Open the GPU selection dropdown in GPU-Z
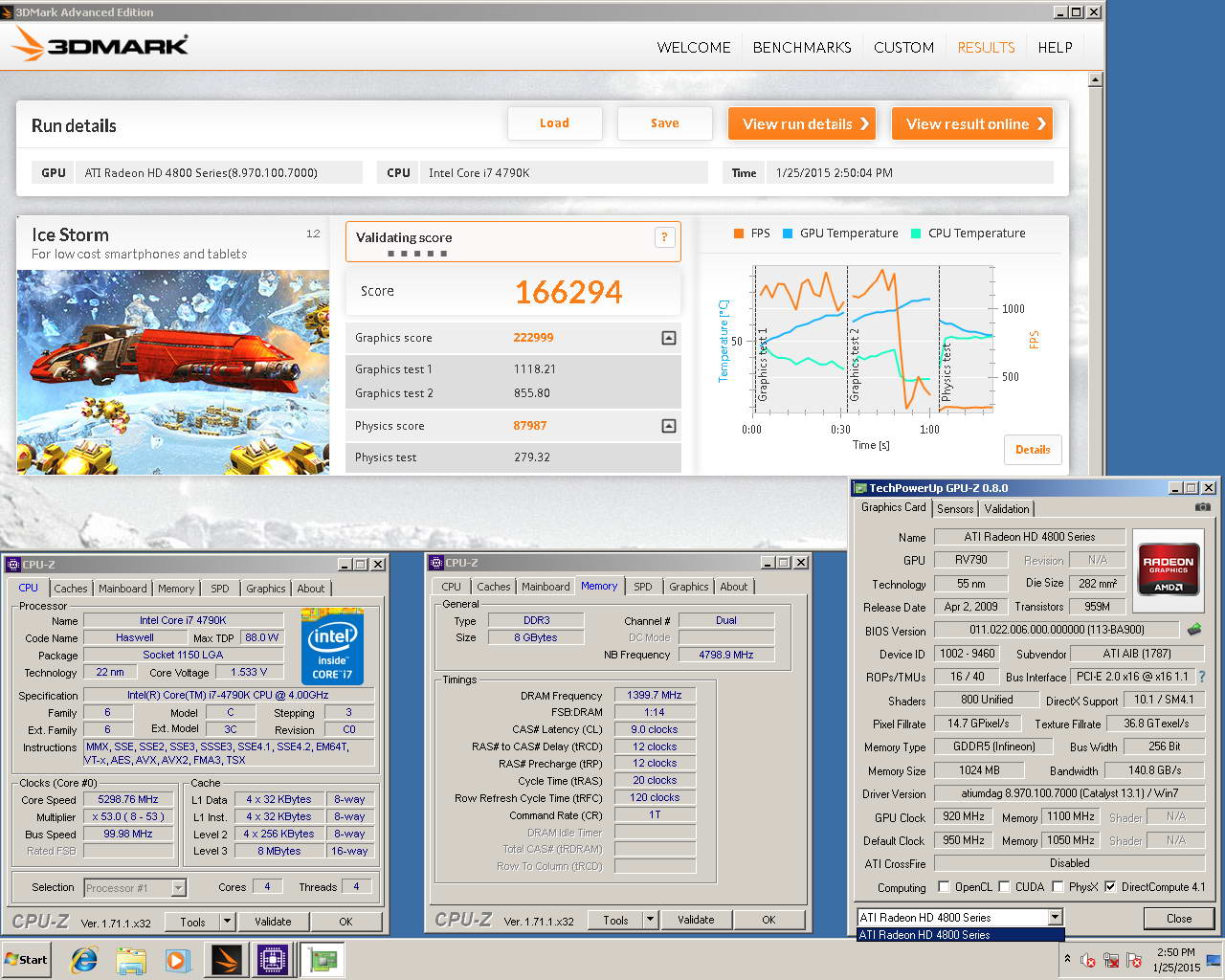 tap(1055, 918)
